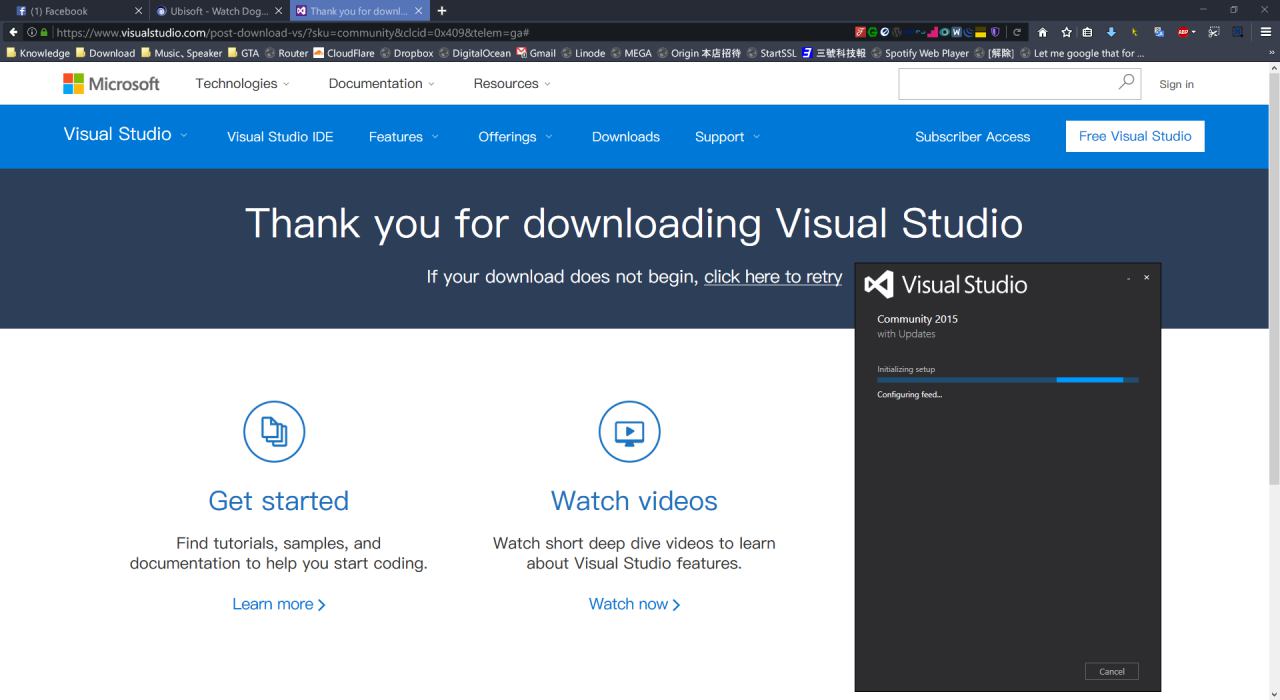This screenshot has height=700, width=1280.
Task: Open the Firefox hamburger menu
Action: [1265, 33]
